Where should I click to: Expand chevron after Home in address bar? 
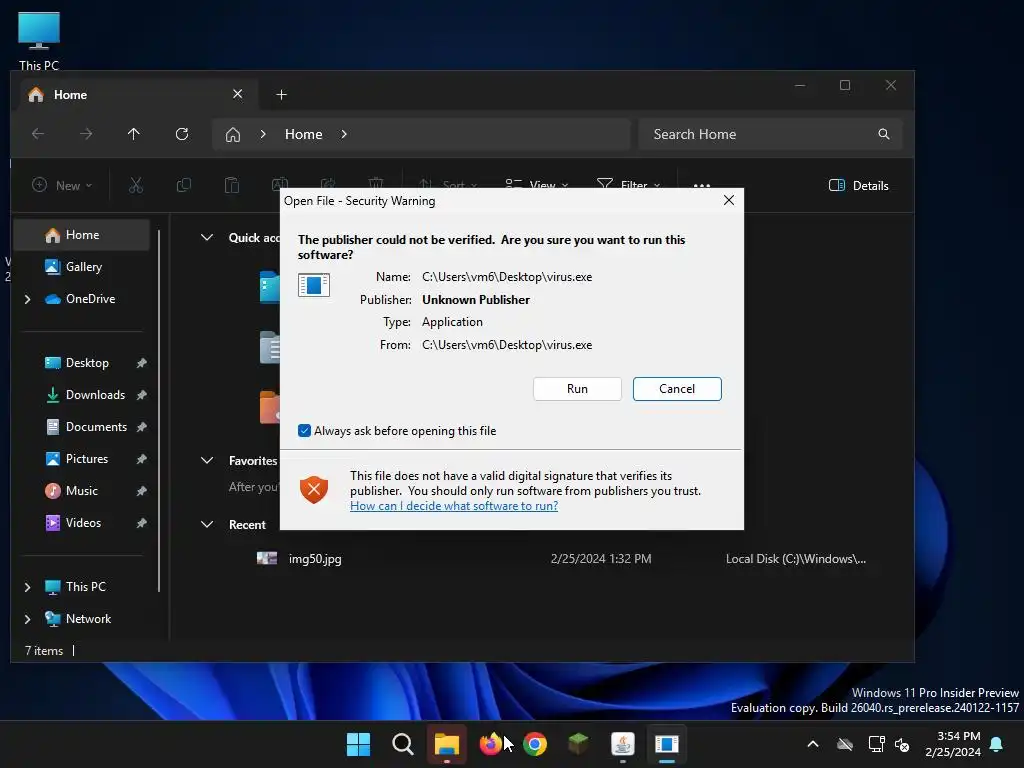click(x=344, y=134)
